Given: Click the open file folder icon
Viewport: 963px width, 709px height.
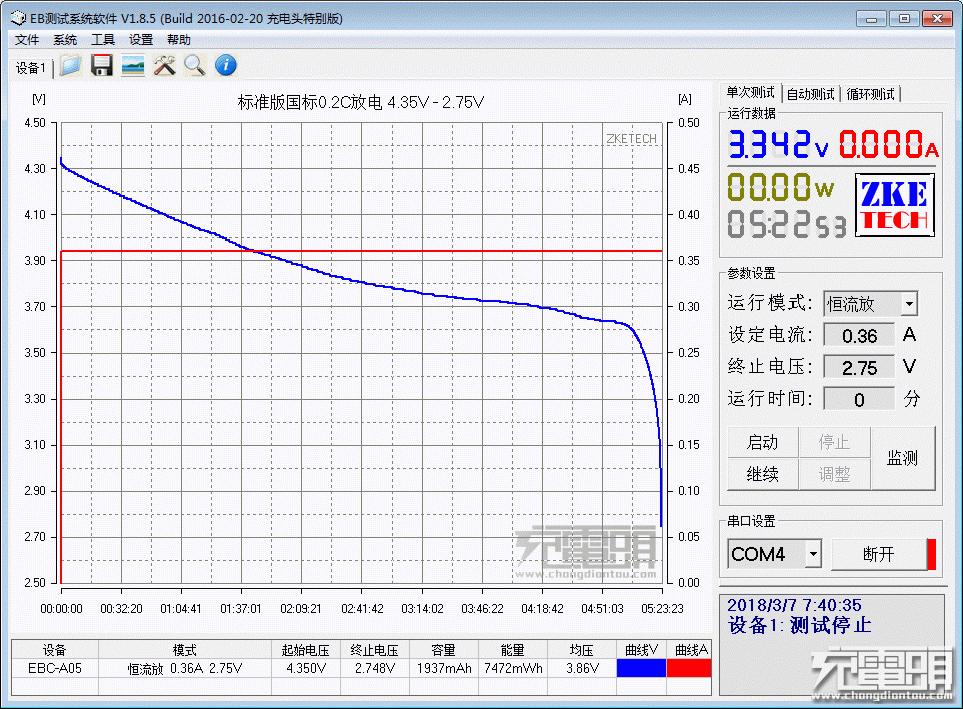Looking at the screenshot, I should coord(70,66).
